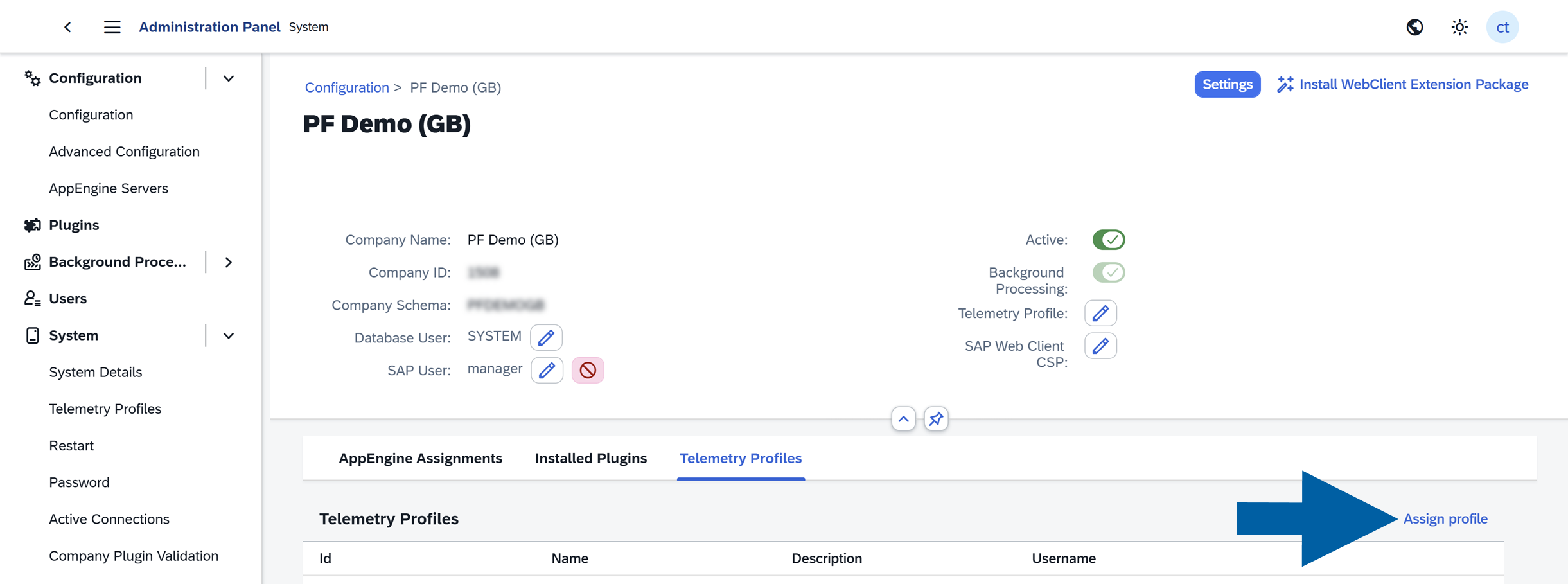This screenshot has width=1568, height=584.
Task: Edit the SAP User with pencil
Action: point(547,370)
